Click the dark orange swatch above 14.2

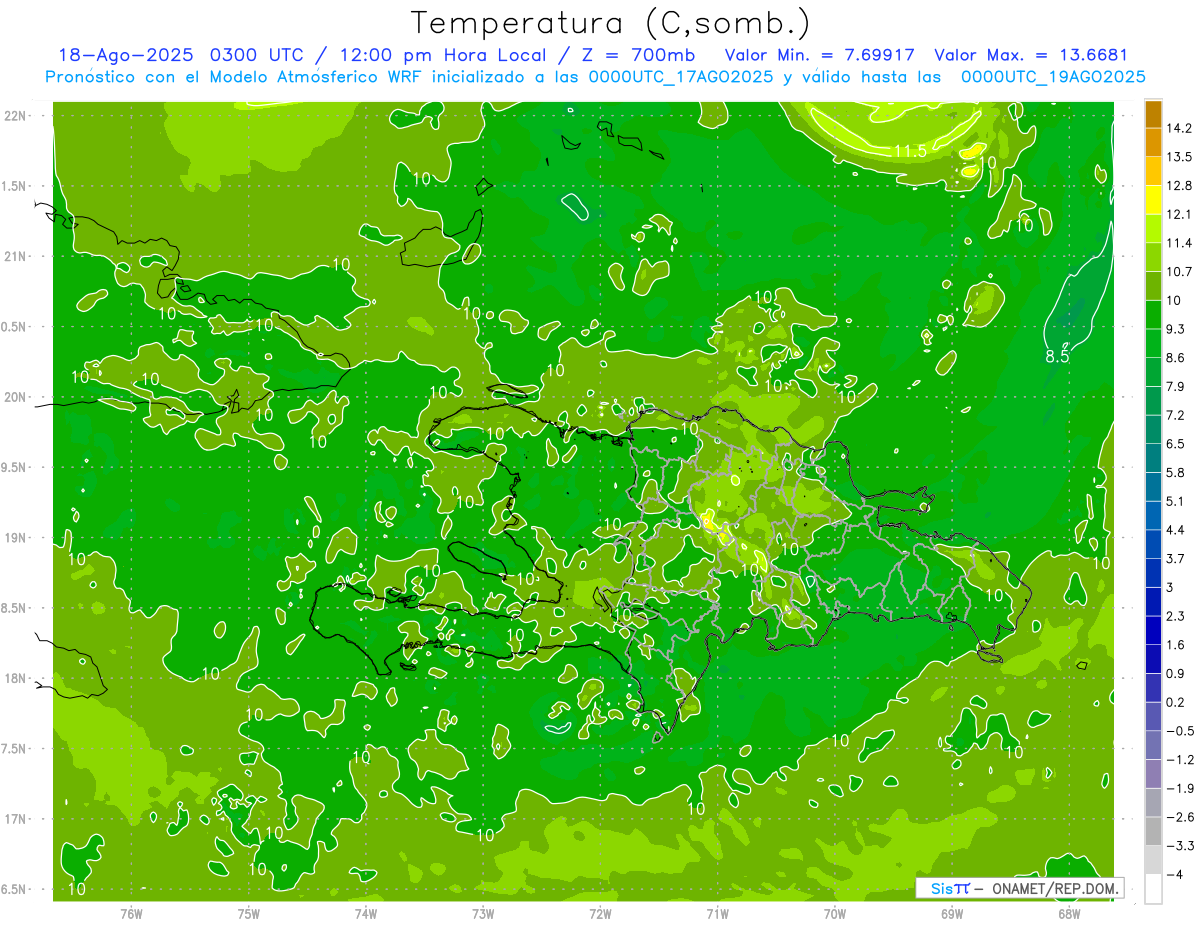click(x=1153, y=114)
